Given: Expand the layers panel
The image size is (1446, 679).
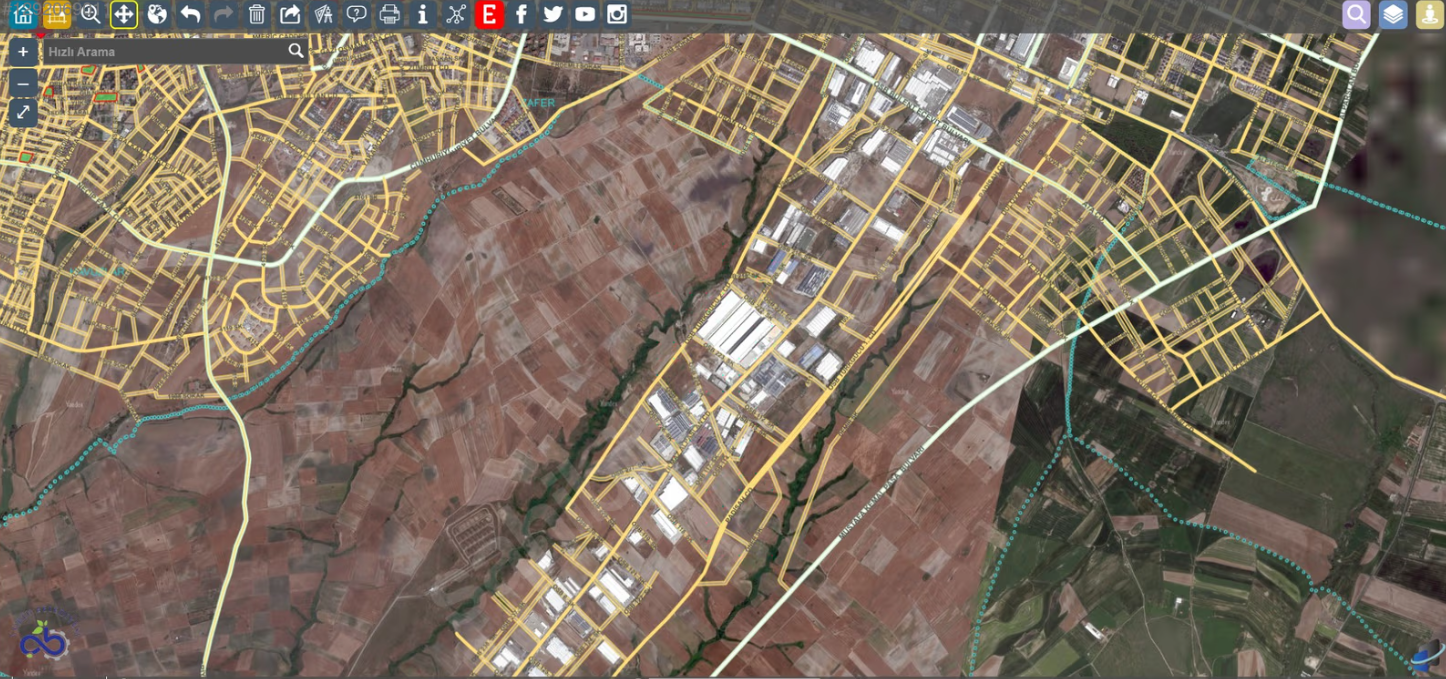Looking at the screenshot, I should tap(1393, 14).
